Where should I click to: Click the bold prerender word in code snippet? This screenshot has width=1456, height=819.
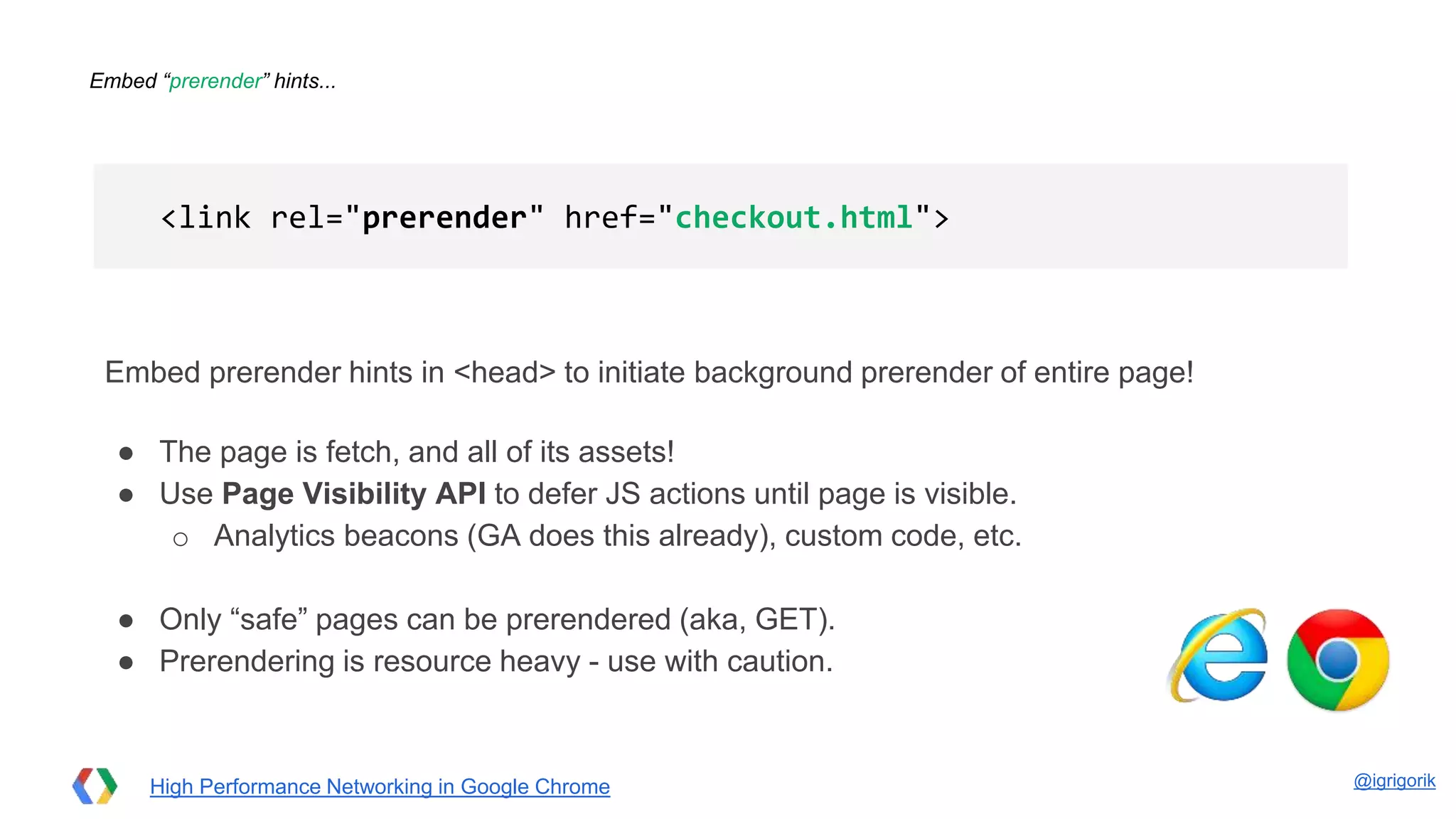444,218
